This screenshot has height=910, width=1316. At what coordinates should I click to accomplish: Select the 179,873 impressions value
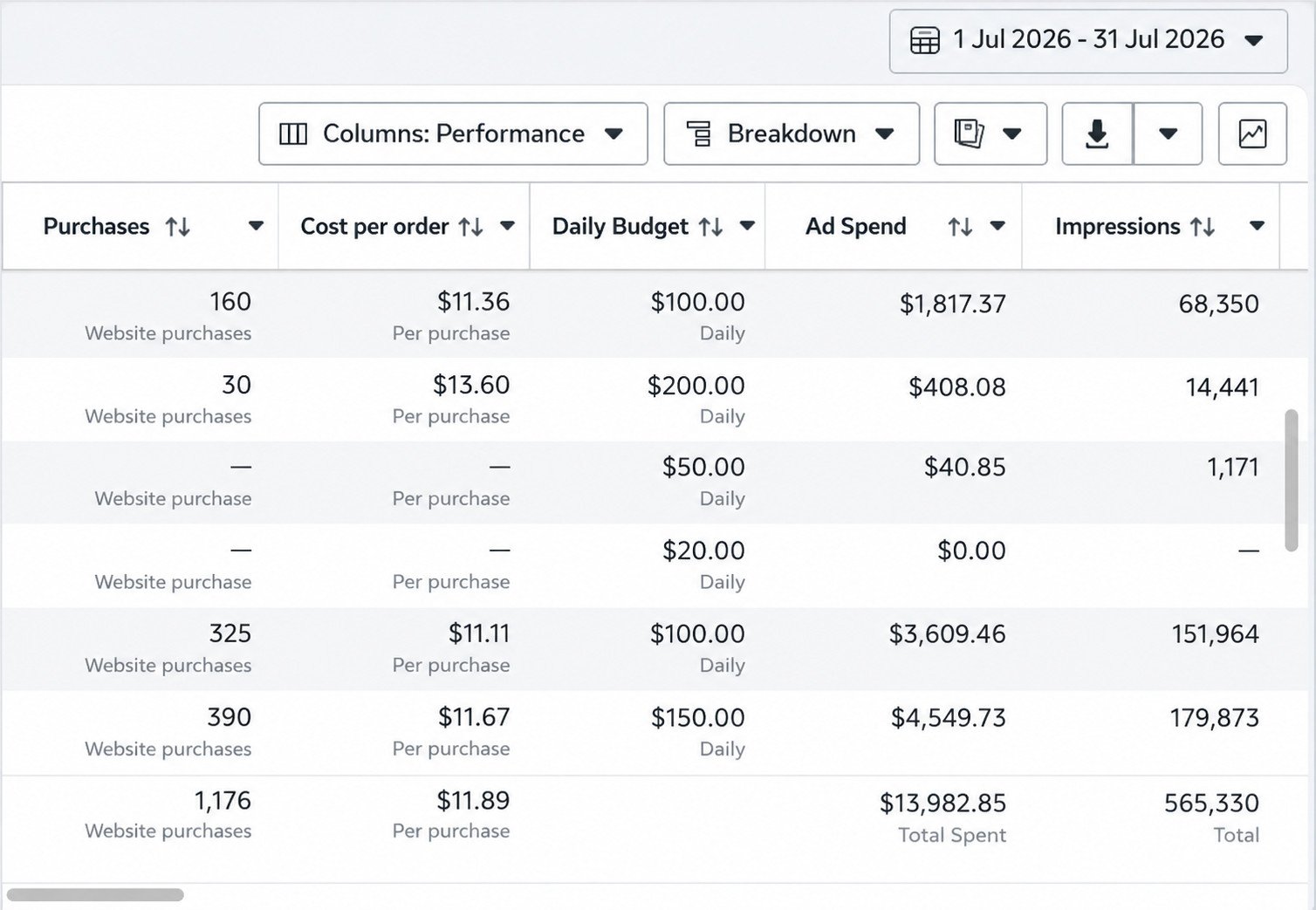point(1215,718)
